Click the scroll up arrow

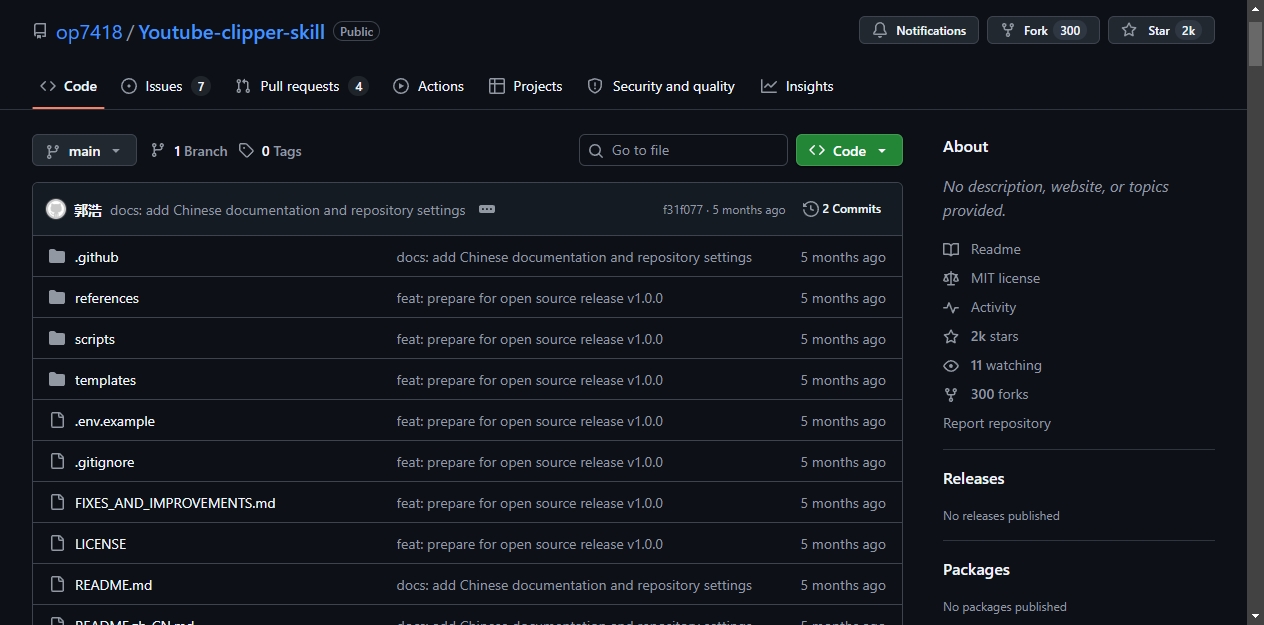click(1256, 8)
